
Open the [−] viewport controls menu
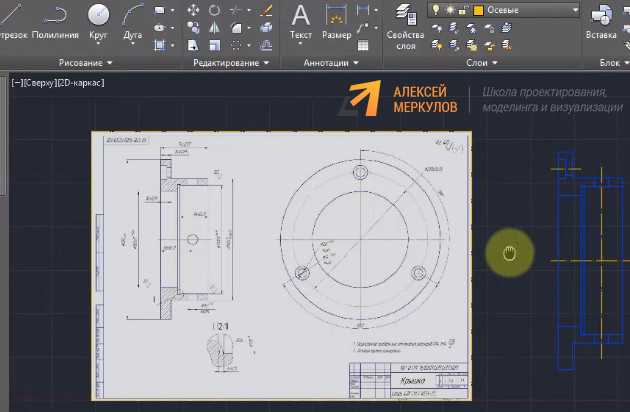tap(17, 83)
